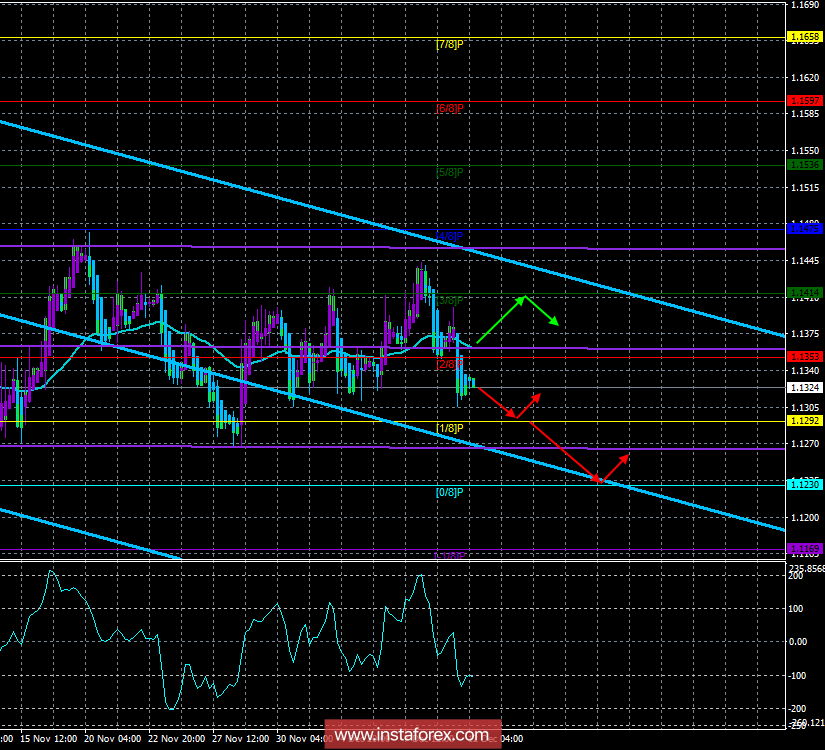Select the dark green 1.1536 price tag
Viewport: 825px width, 750px height.
805,165
